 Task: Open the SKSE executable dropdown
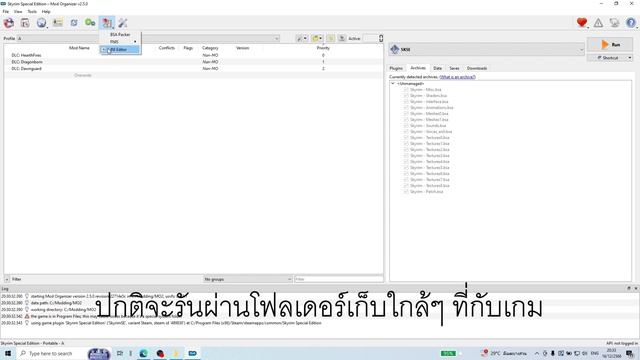point(487,49)
